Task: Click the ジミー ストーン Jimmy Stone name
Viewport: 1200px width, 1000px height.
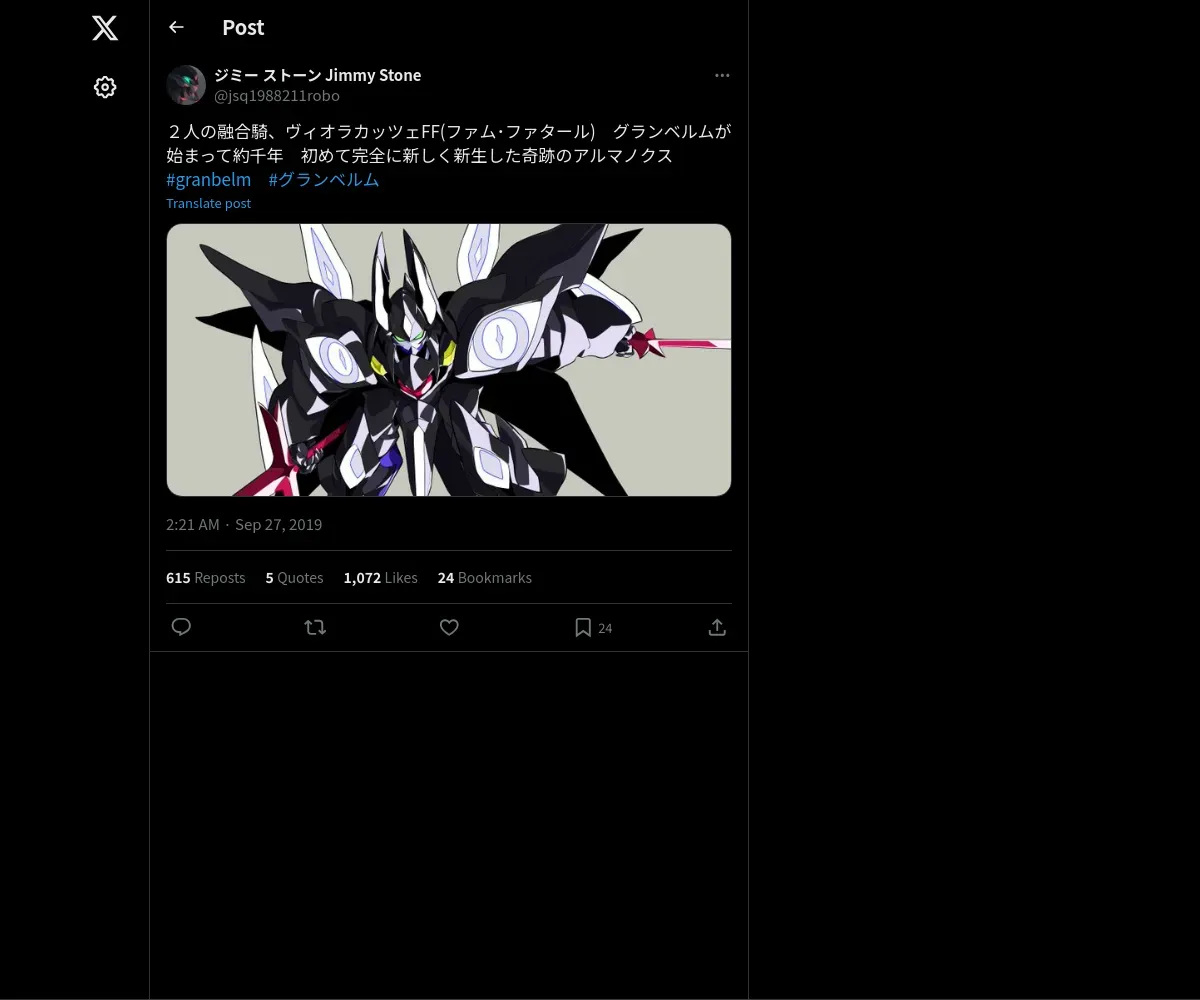Action: pos(317,75)
